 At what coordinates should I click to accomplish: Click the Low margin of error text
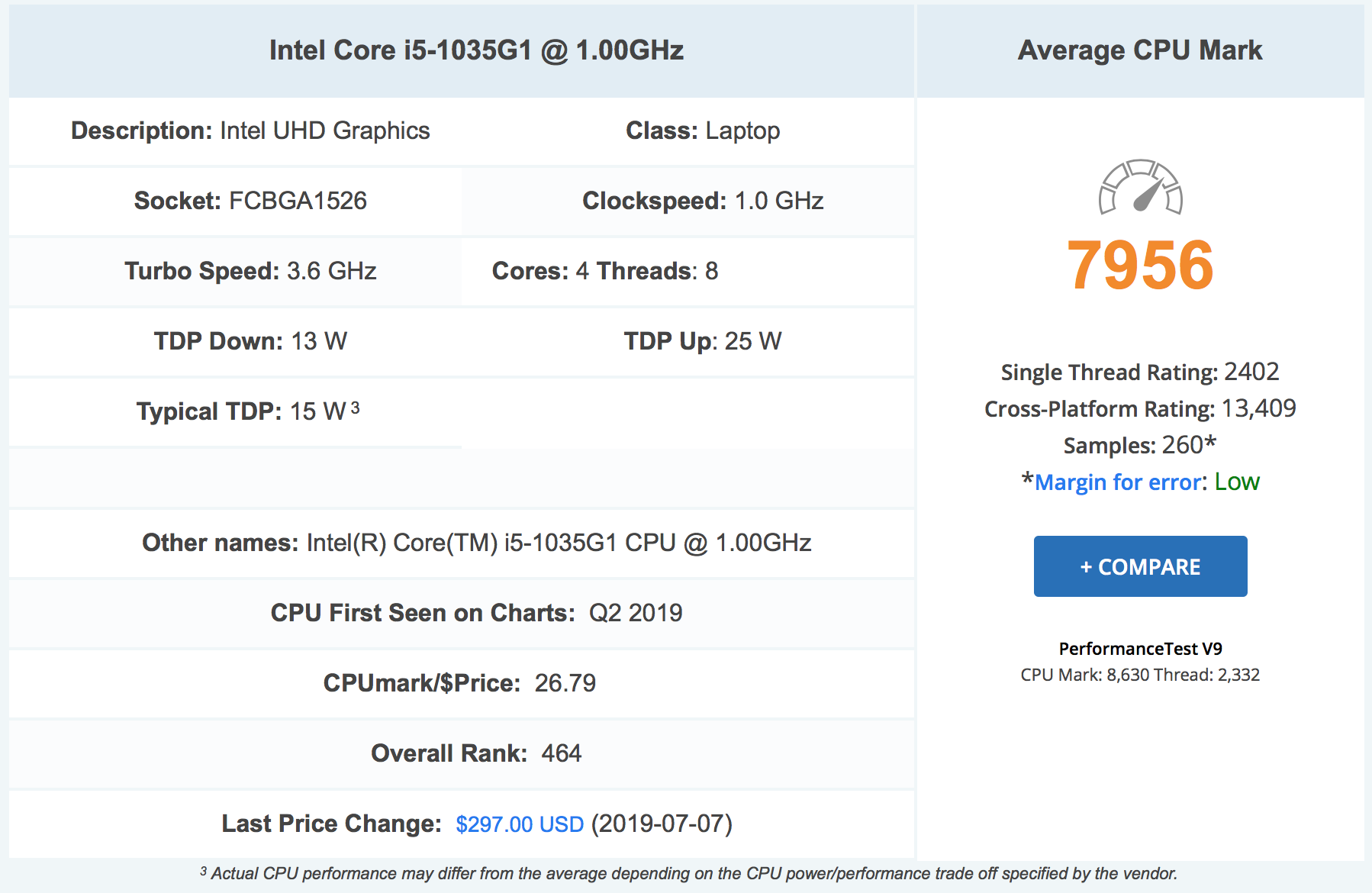[1237, 482]
